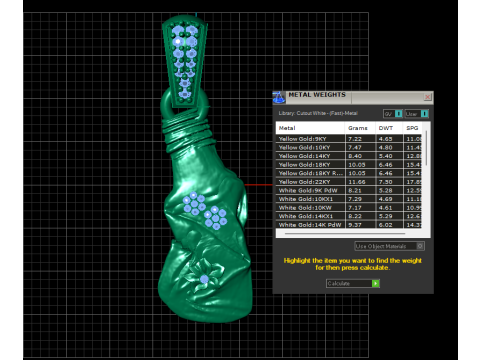Click the 9.37 grams value
Viewport: 480px width, 360px height.
[x=355, y=225]
